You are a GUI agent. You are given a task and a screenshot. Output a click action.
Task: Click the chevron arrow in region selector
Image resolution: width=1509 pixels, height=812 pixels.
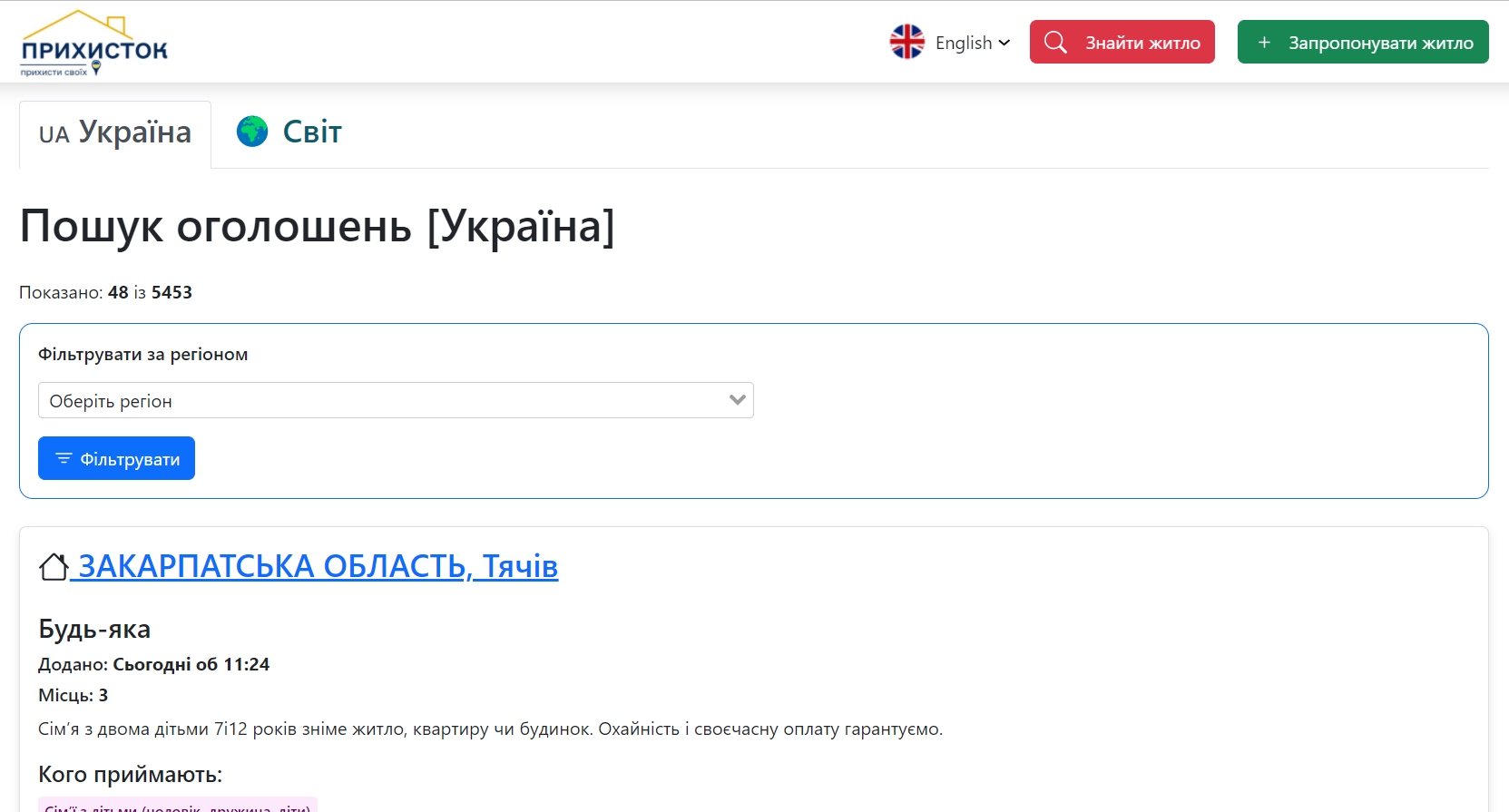[x=737, y=400]
